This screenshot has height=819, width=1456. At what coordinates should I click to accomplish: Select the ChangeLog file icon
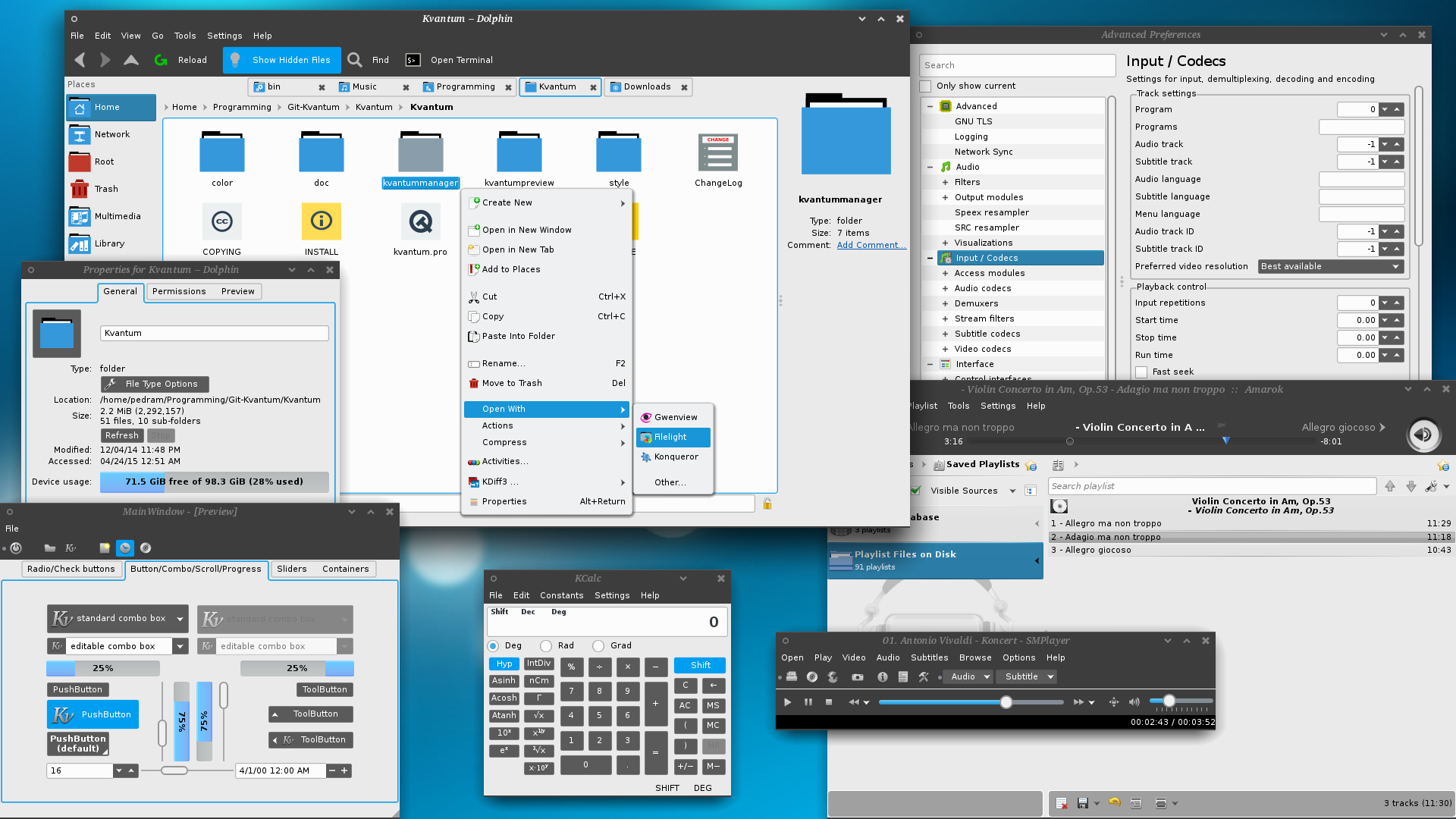717,152
